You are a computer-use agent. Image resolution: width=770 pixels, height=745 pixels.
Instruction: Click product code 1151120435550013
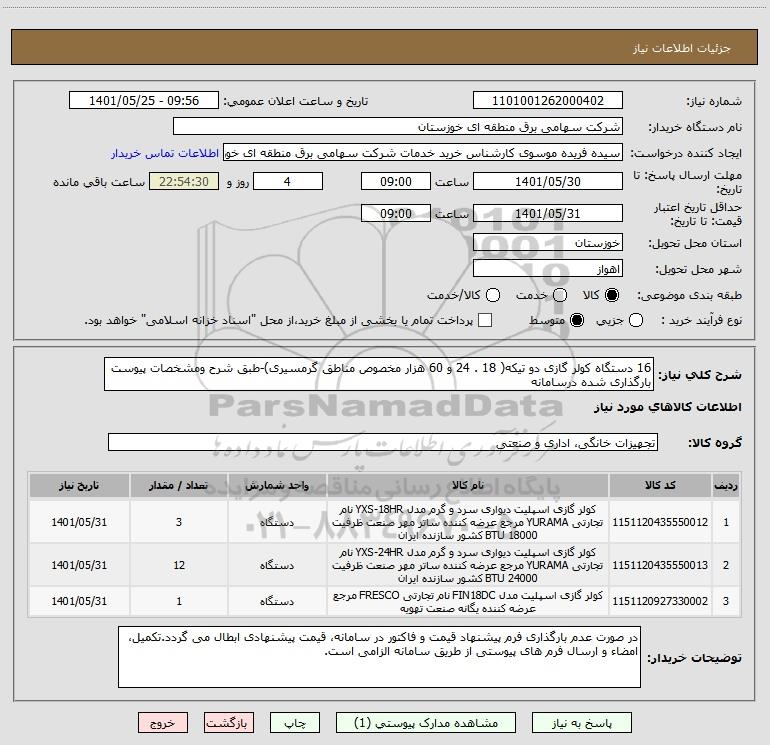(660, 565)
